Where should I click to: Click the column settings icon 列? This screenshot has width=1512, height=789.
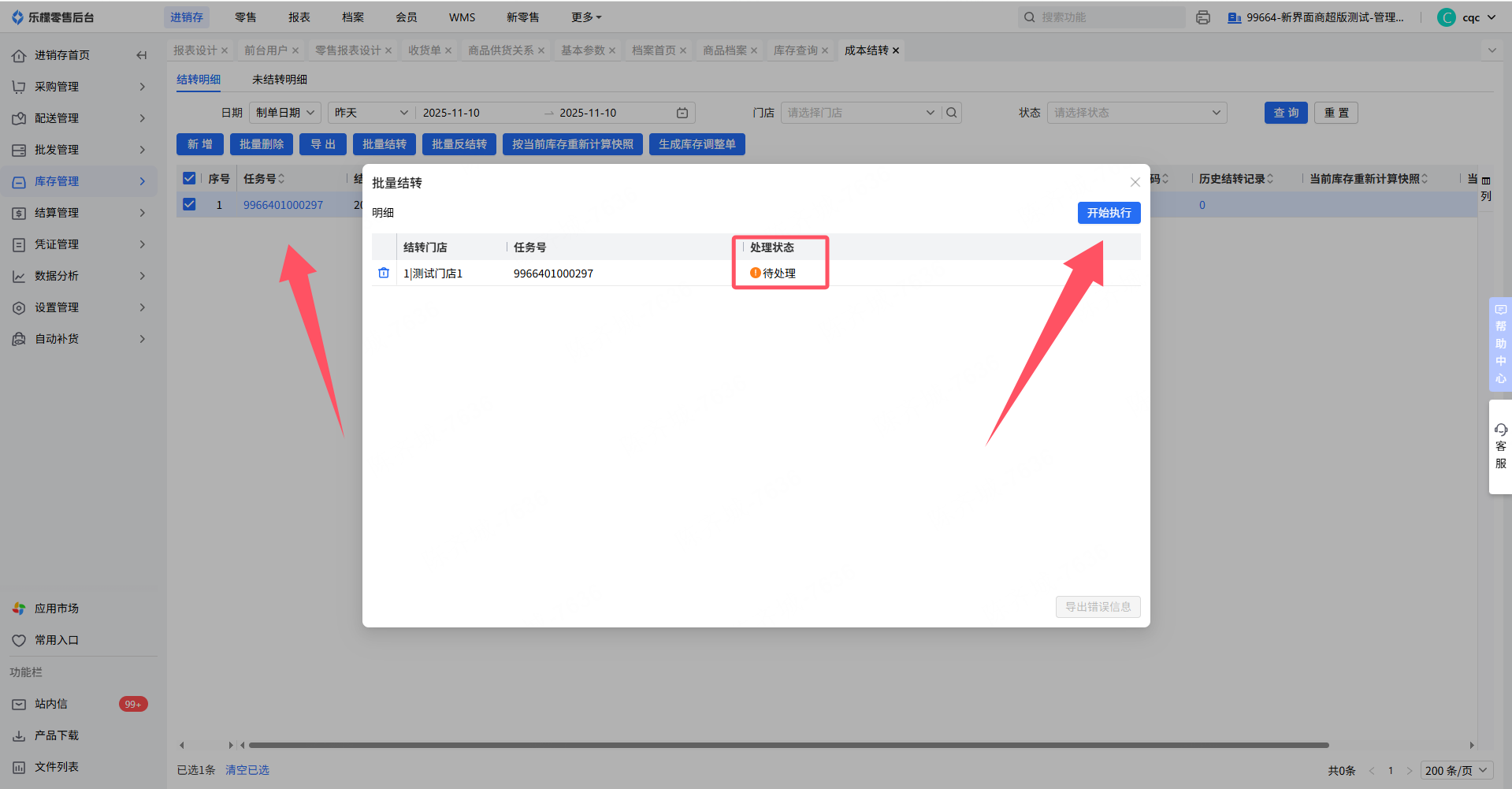click(x=1486, y=188)
